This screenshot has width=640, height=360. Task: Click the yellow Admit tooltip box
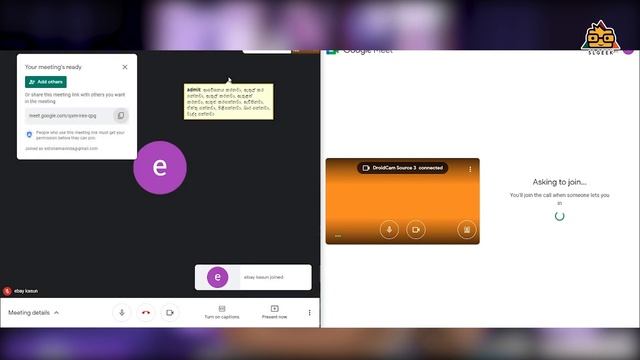pyautogui.click(x=229, y=102)
